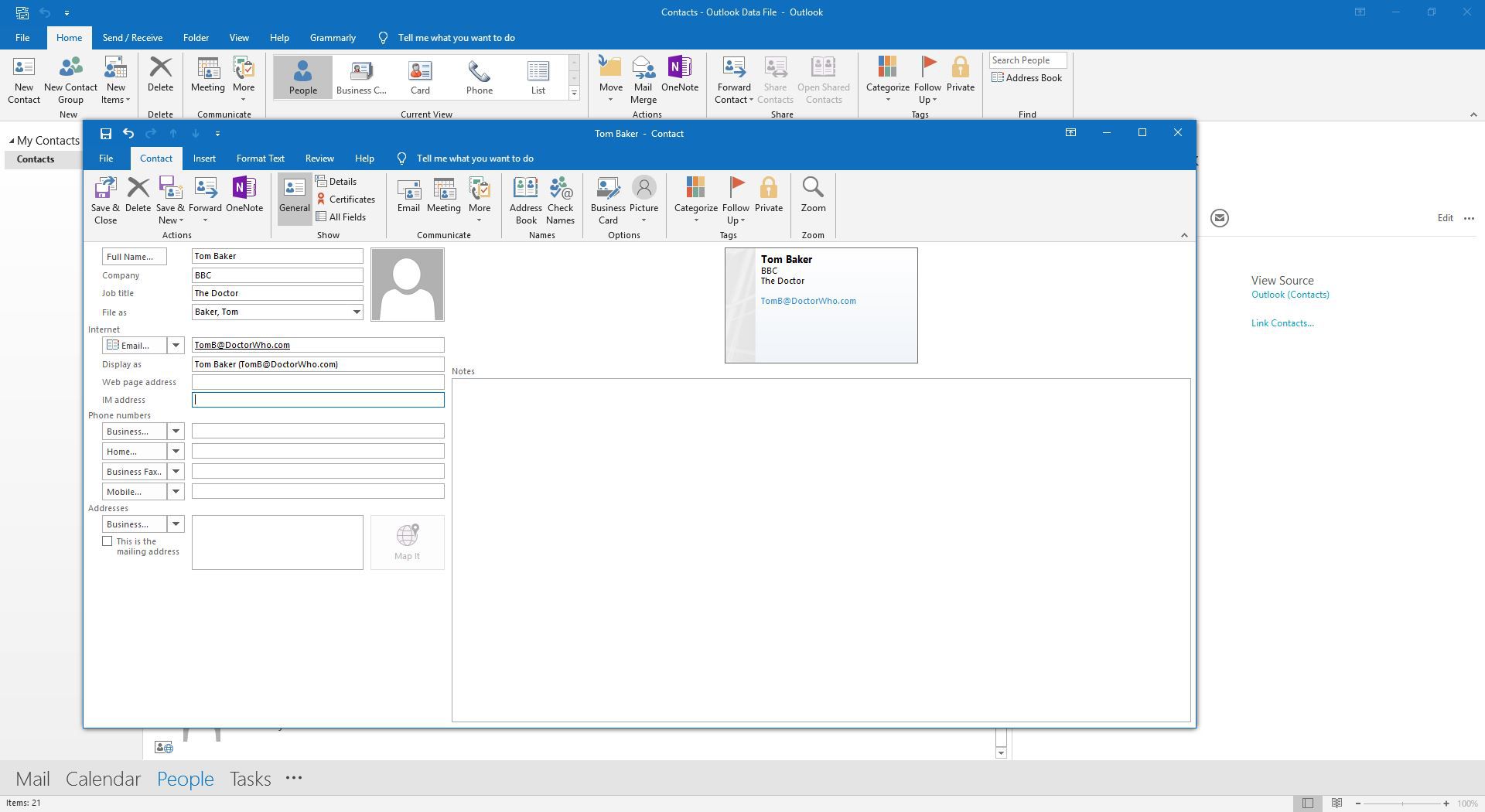Click the status bar zoom slider

click(x=1401, y=803)
